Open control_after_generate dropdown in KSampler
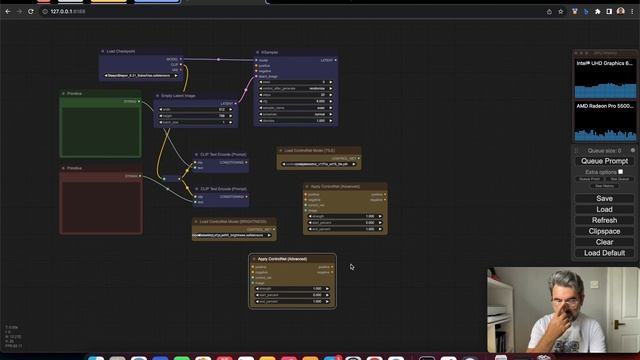The height and width of the screenshot is (360, 640). (296, 89)
